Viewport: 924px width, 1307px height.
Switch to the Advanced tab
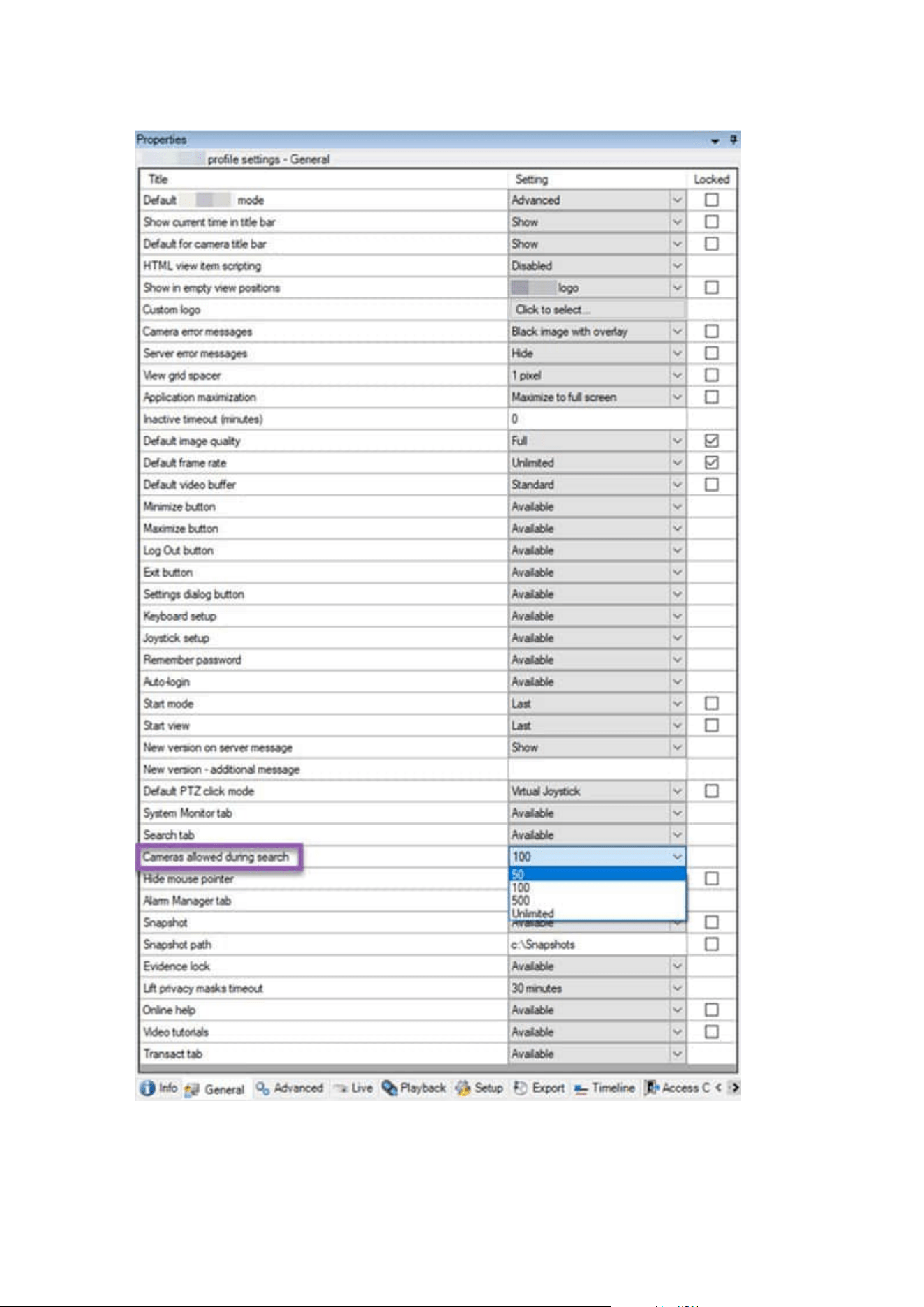click(289, 1088)
